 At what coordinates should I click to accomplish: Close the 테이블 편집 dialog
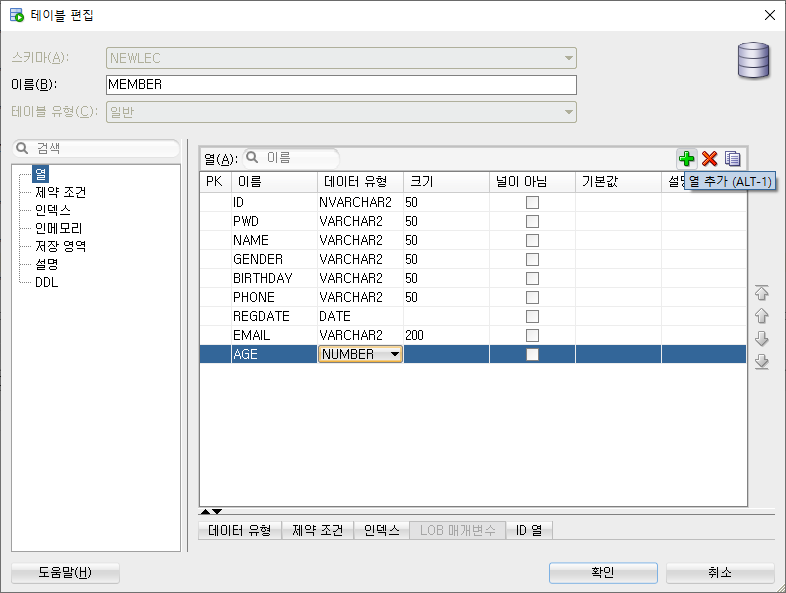(x=770, y=15)
